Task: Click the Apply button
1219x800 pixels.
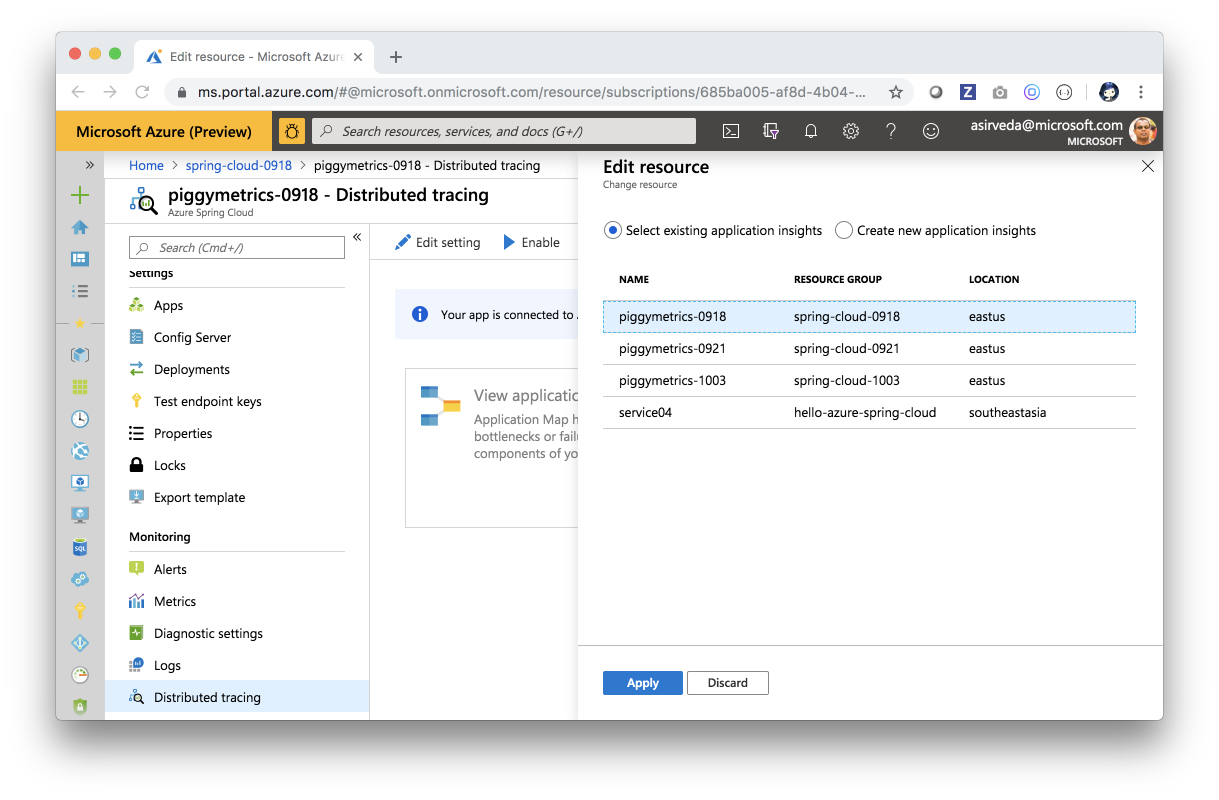Action: tap(643, 683)
